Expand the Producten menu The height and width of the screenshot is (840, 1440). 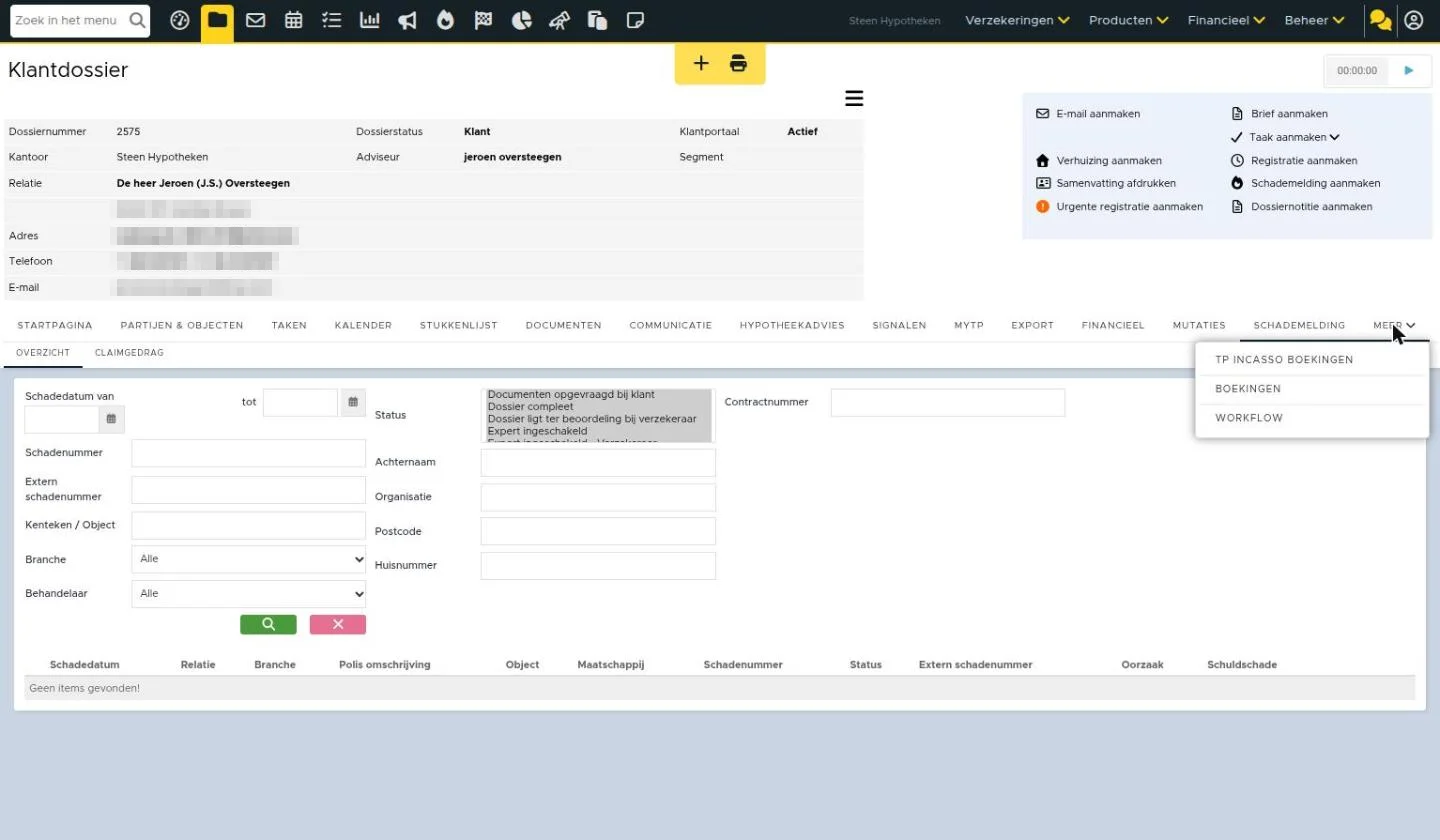pyautogui.click(x=1128, y=20)
